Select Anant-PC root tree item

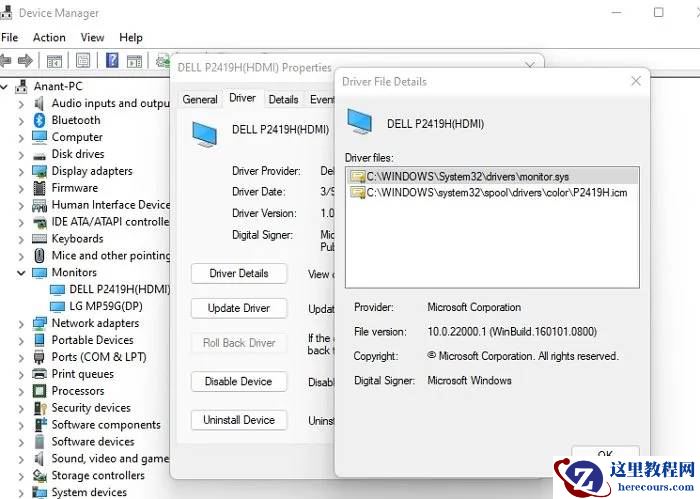click(x=58, y=86)
